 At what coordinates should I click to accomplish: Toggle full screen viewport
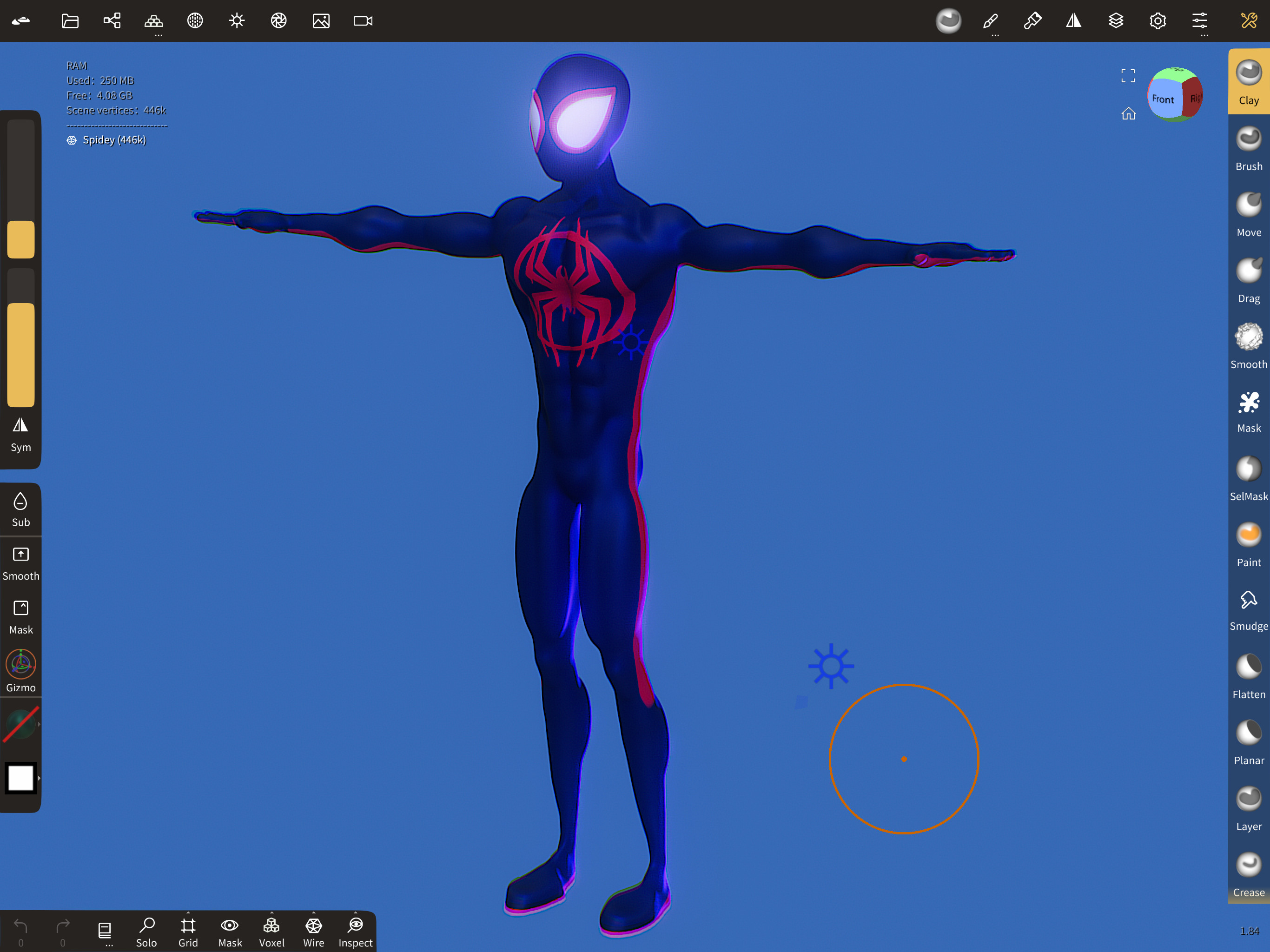pyautogui.click(x=1128, y=76)
